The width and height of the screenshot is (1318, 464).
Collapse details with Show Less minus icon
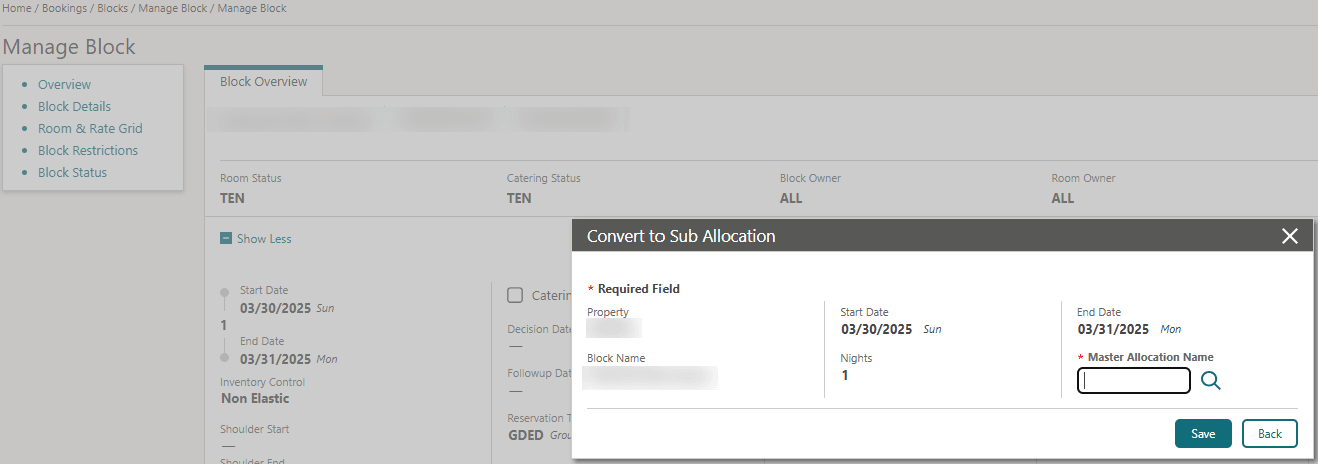pos(226,239)
